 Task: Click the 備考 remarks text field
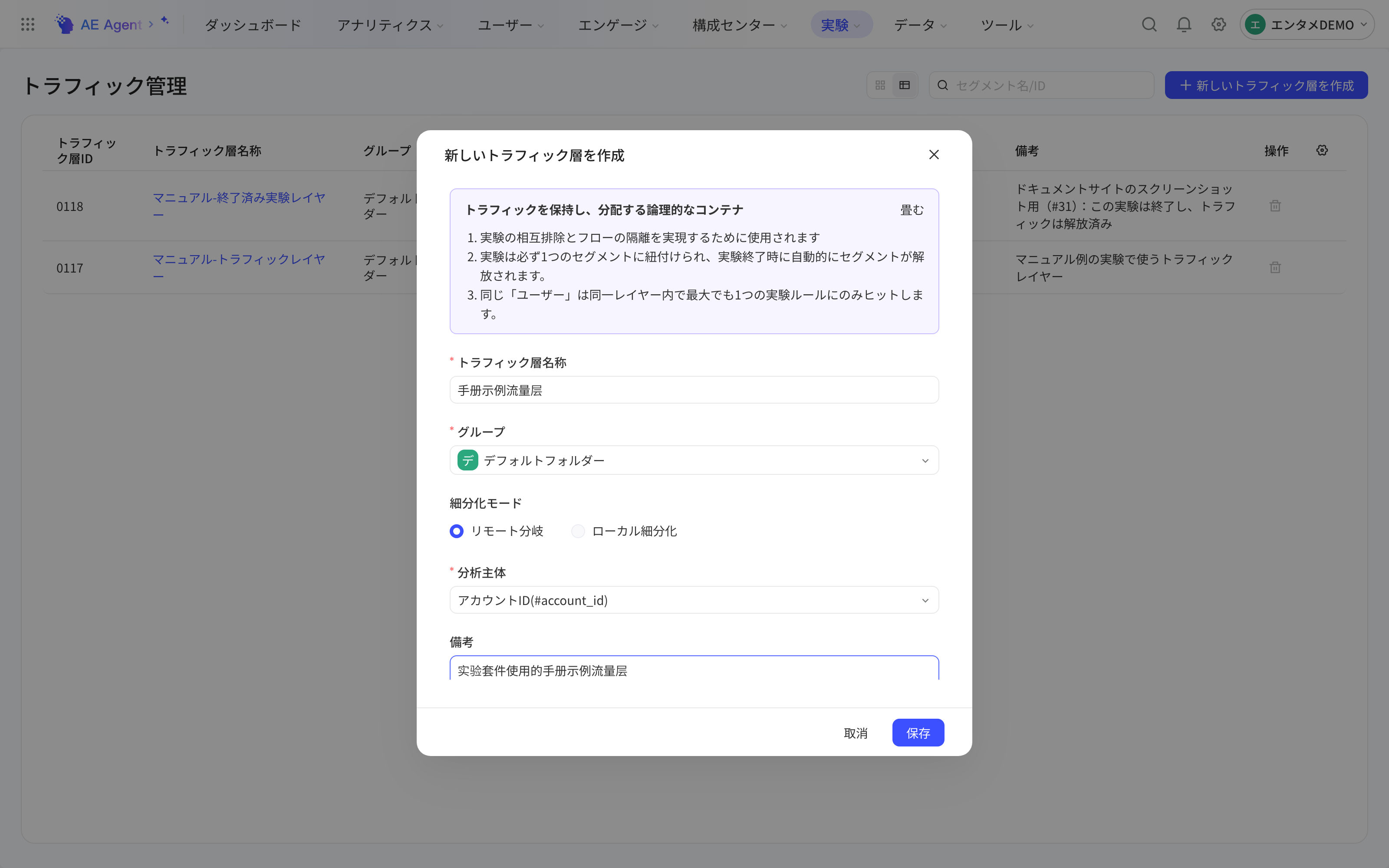click(694, 669)
